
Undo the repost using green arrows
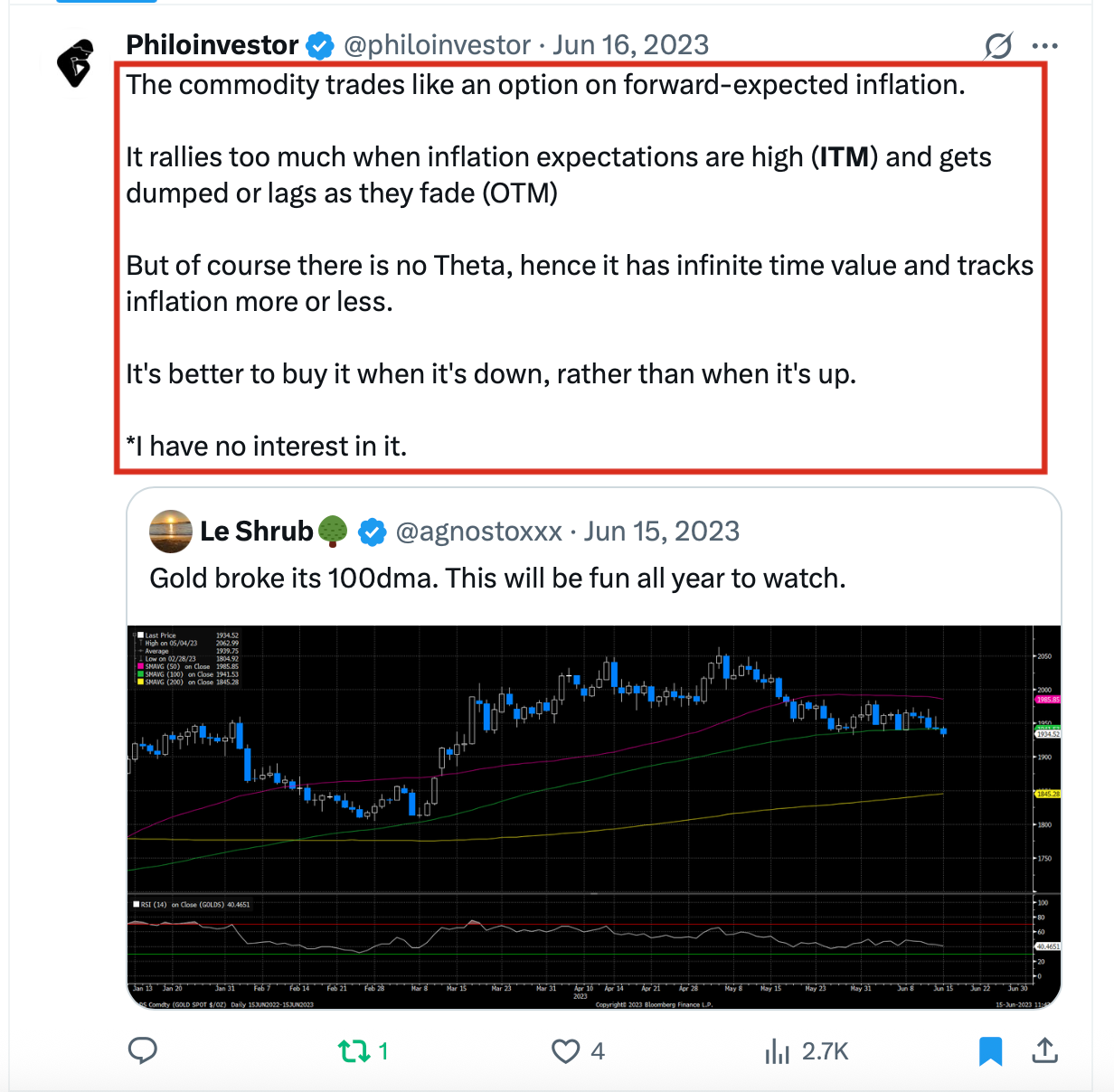tap(354, 1050)
